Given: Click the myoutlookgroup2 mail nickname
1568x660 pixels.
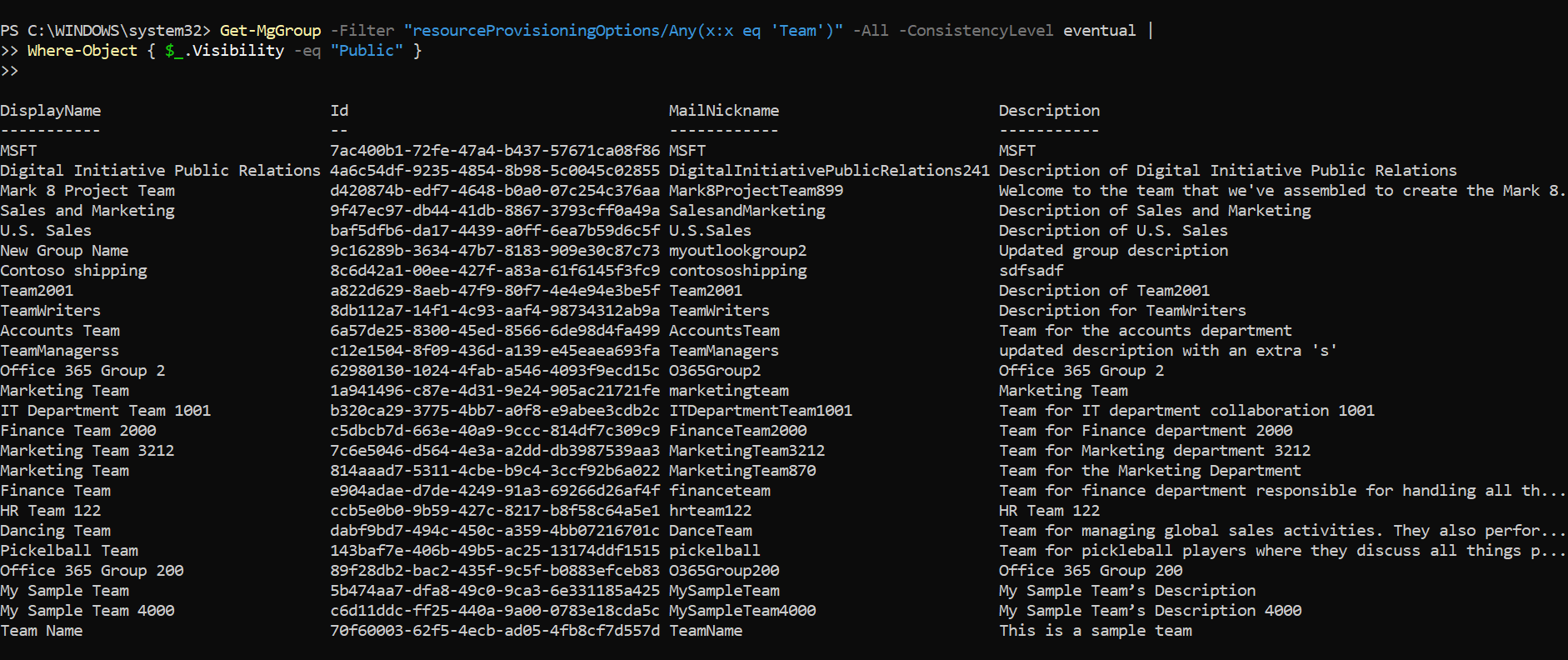Looking at the screenshot, I should (x=737, y=251).
